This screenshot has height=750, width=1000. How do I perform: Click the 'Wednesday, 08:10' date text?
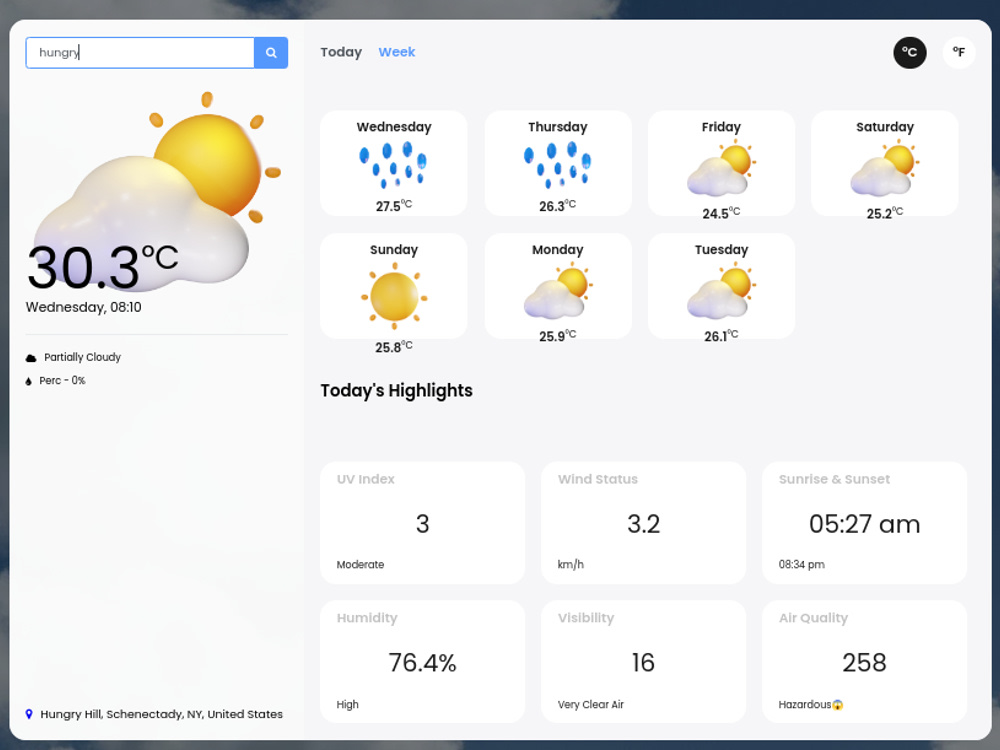(x=84, y=307)
